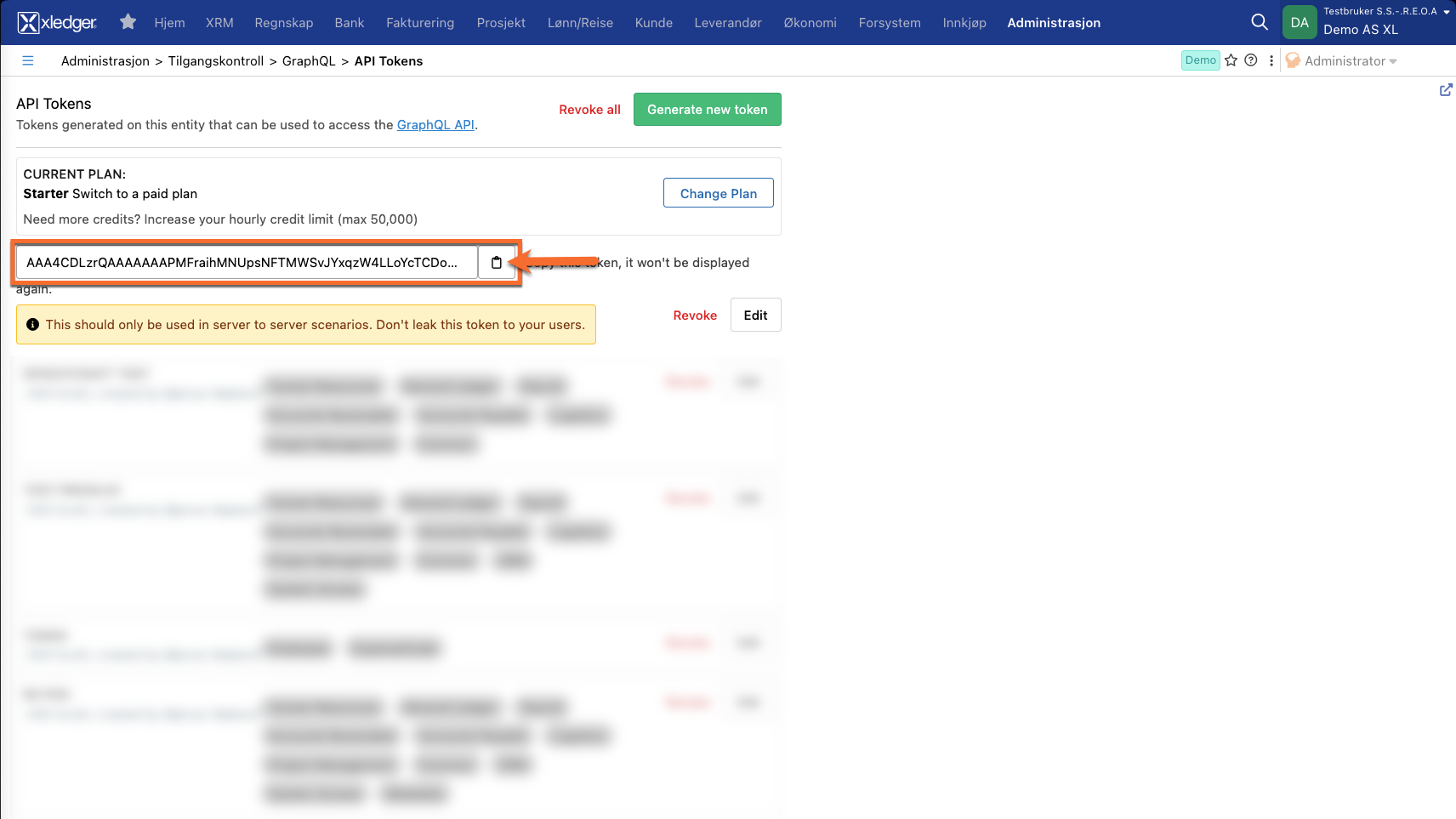Image resolution: width=1456 pixels, height=819 pixels.
Task: Open page in new window icon
Action: click(x=1445, y=90)
